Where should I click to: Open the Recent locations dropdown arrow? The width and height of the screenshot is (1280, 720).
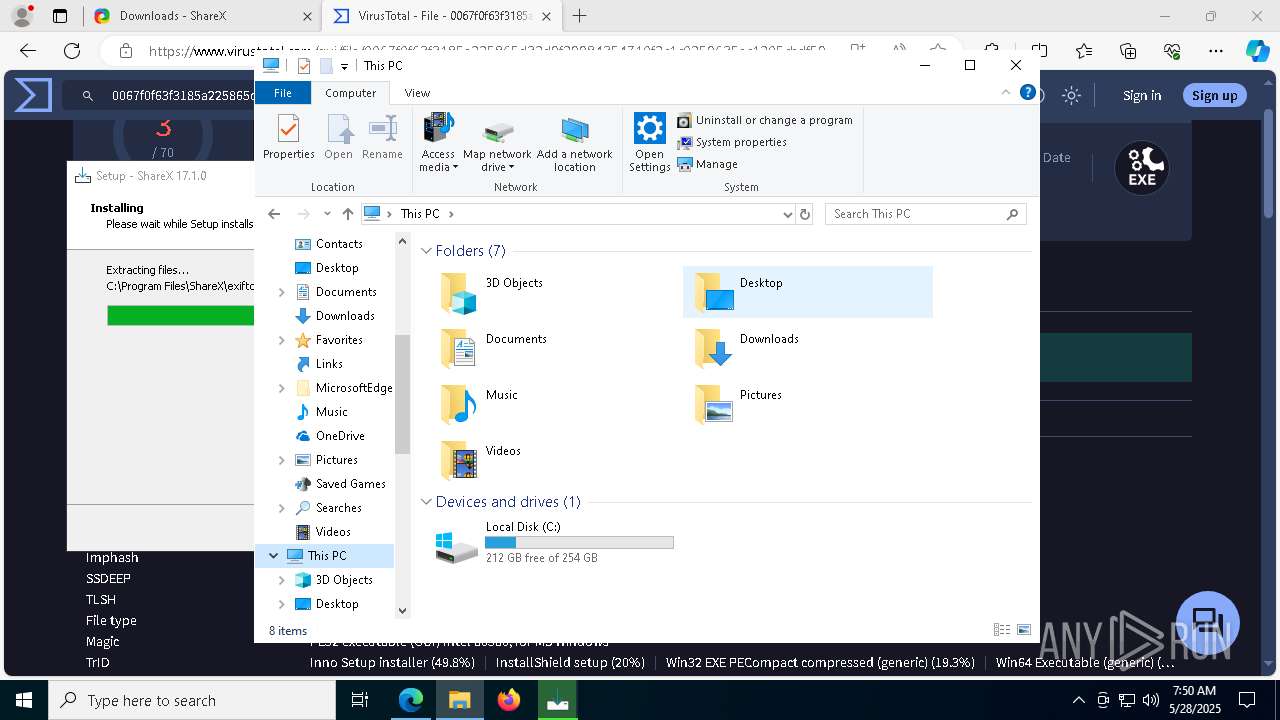click(327, 214)
